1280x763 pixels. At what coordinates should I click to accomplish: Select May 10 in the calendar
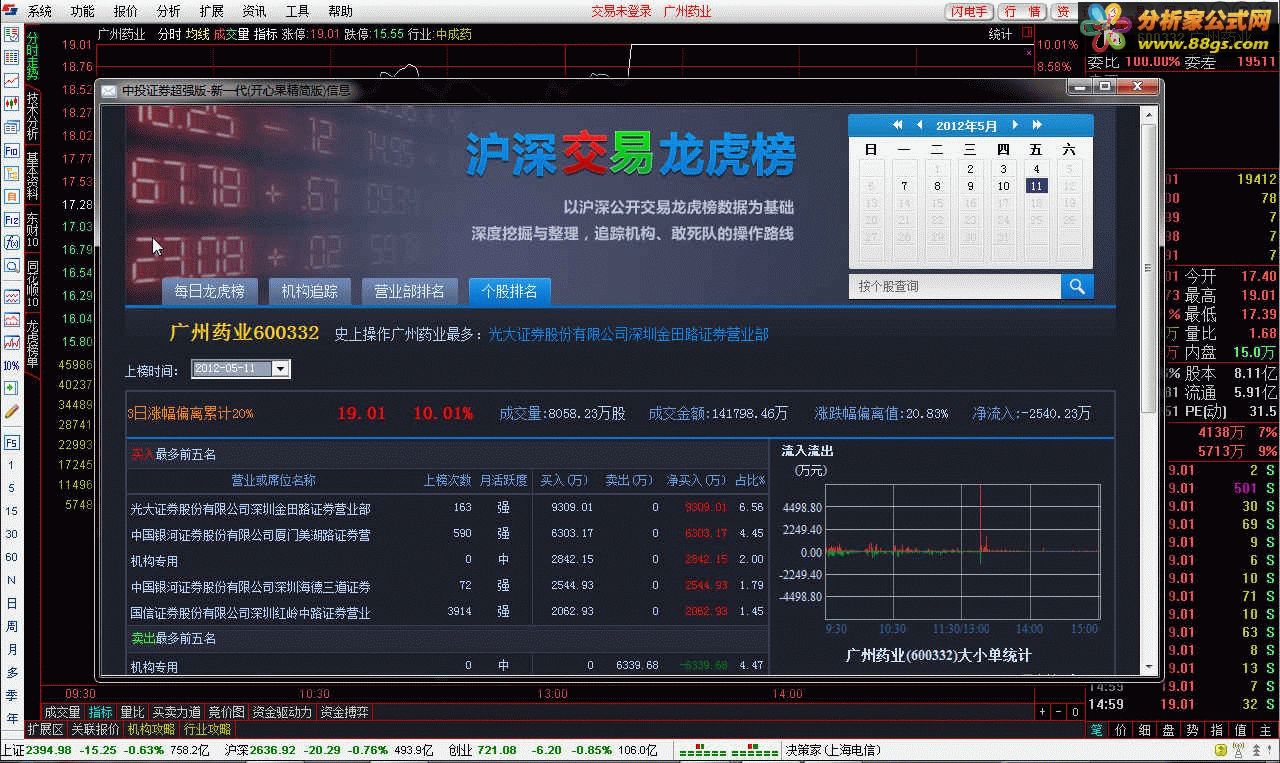1003,186
